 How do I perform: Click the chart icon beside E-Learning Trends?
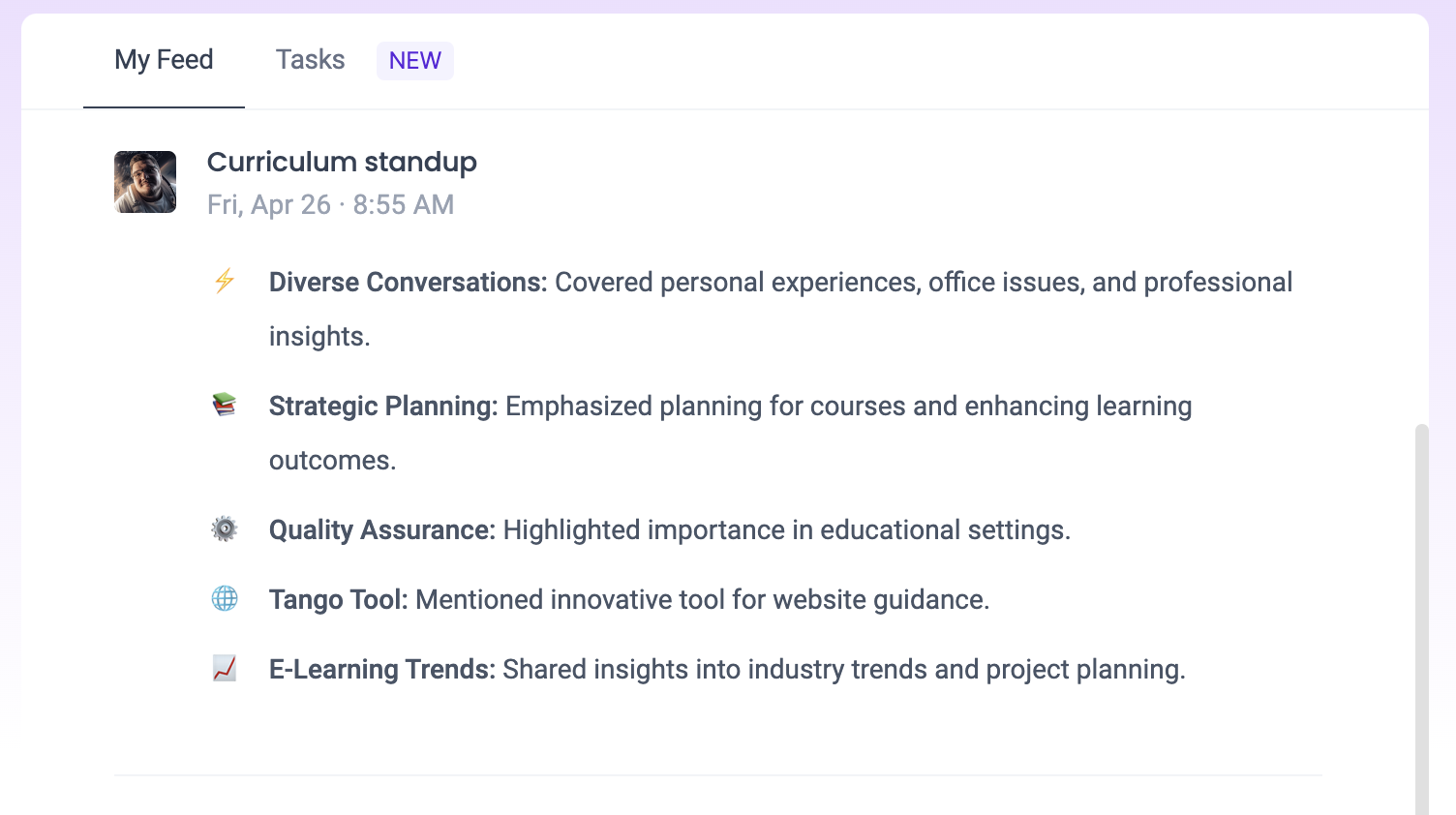[x=224, y=669]
